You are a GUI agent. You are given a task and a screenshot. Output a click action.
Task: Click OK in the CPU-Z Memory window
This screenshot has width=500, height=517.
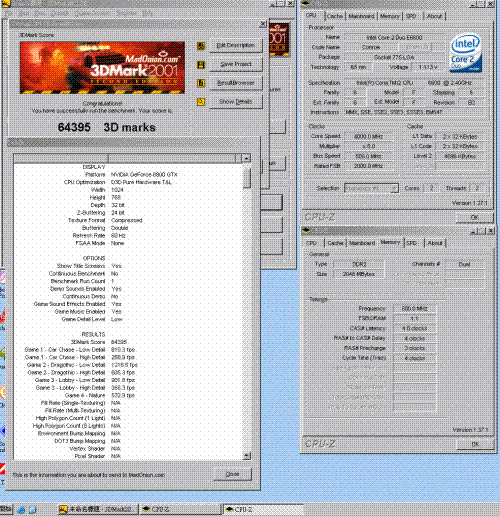475,444
